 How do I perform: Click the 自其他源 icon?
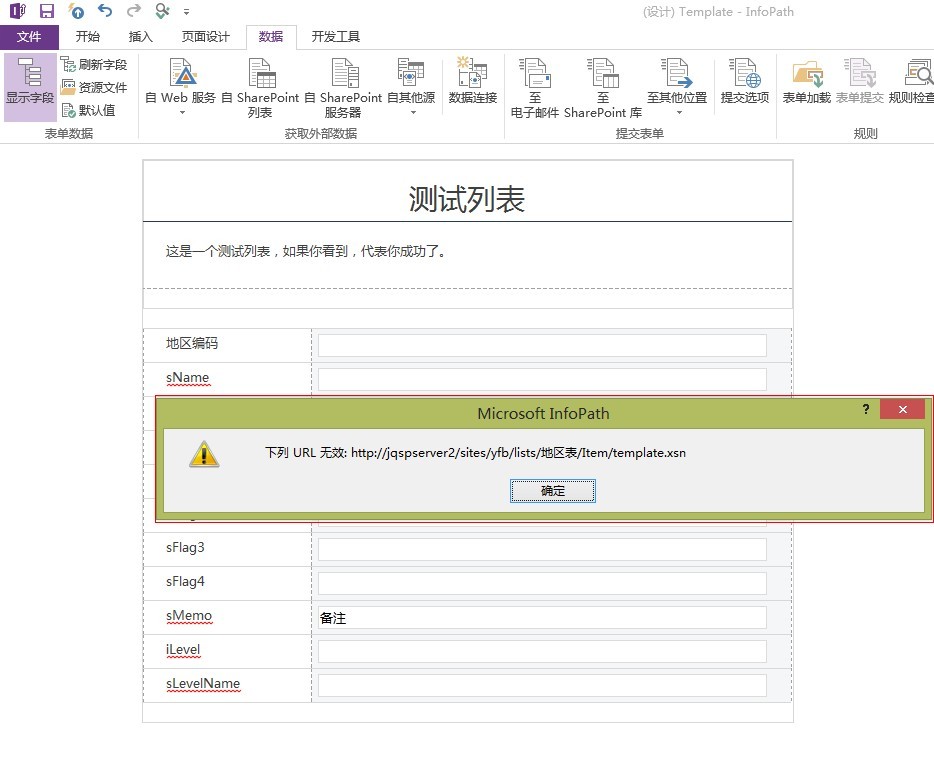(x=411, y=71)
